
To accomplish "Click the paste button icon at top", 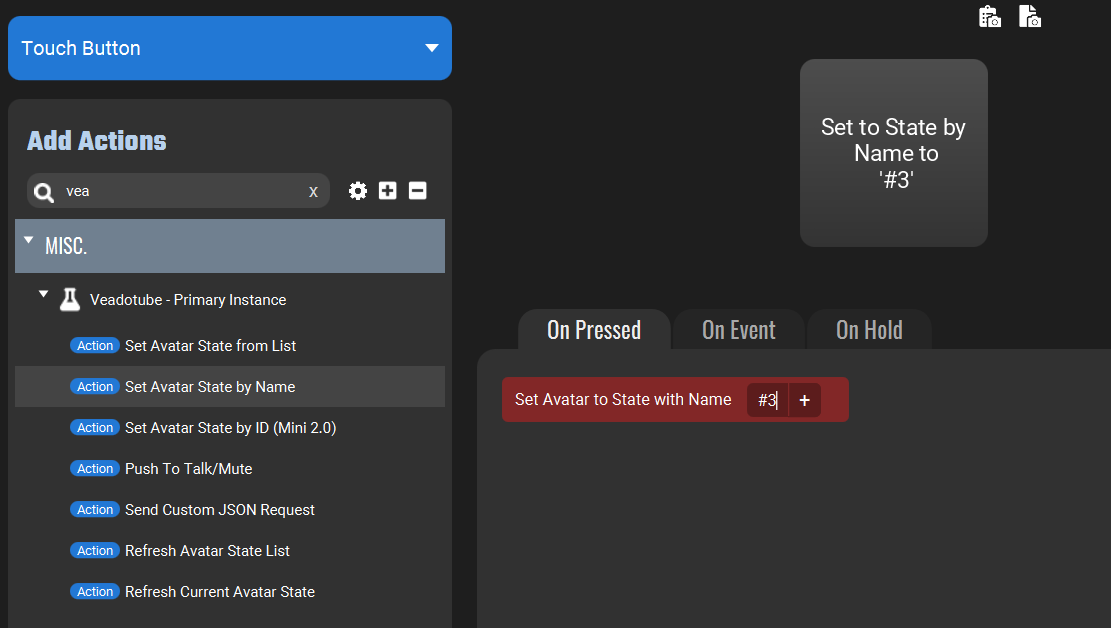I will [x=990, y=16].
